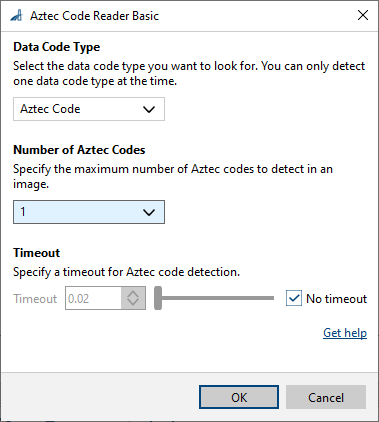Click the Data Code Type heading
The image size is (379, 422).
point(57,47)
